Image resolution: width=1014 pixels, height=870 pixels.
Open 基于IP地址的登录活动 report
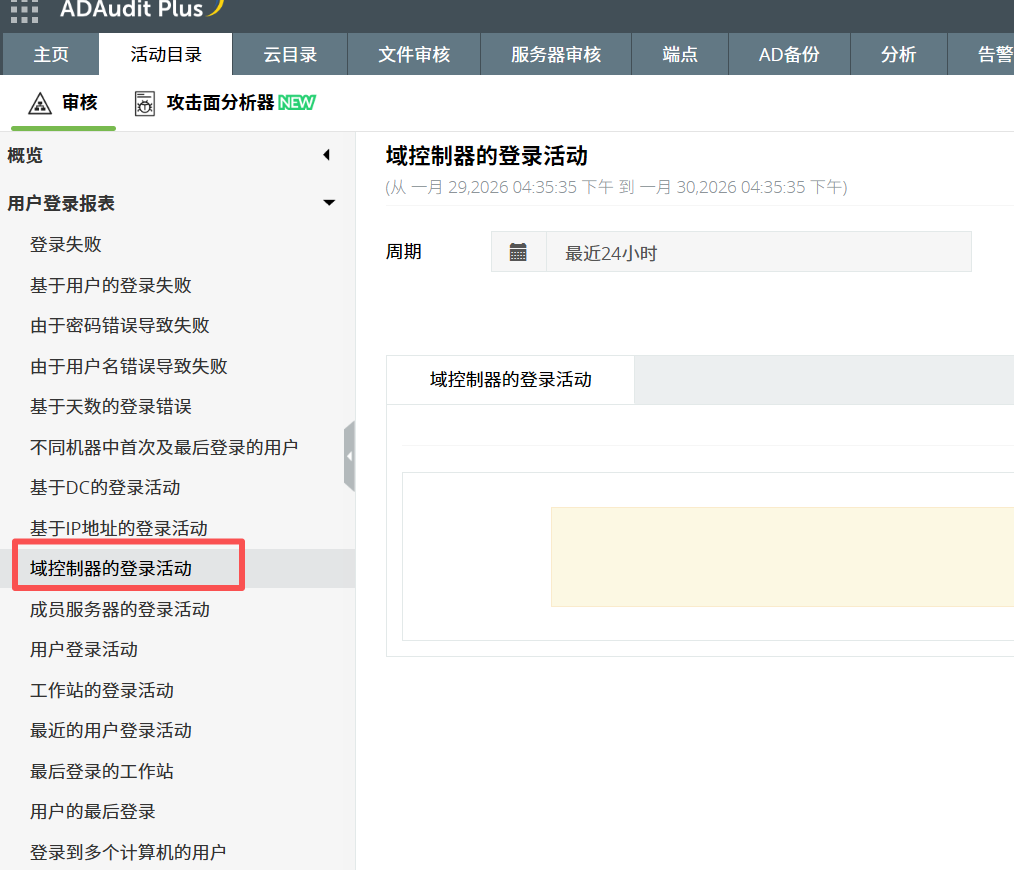[x=119, y=528]
